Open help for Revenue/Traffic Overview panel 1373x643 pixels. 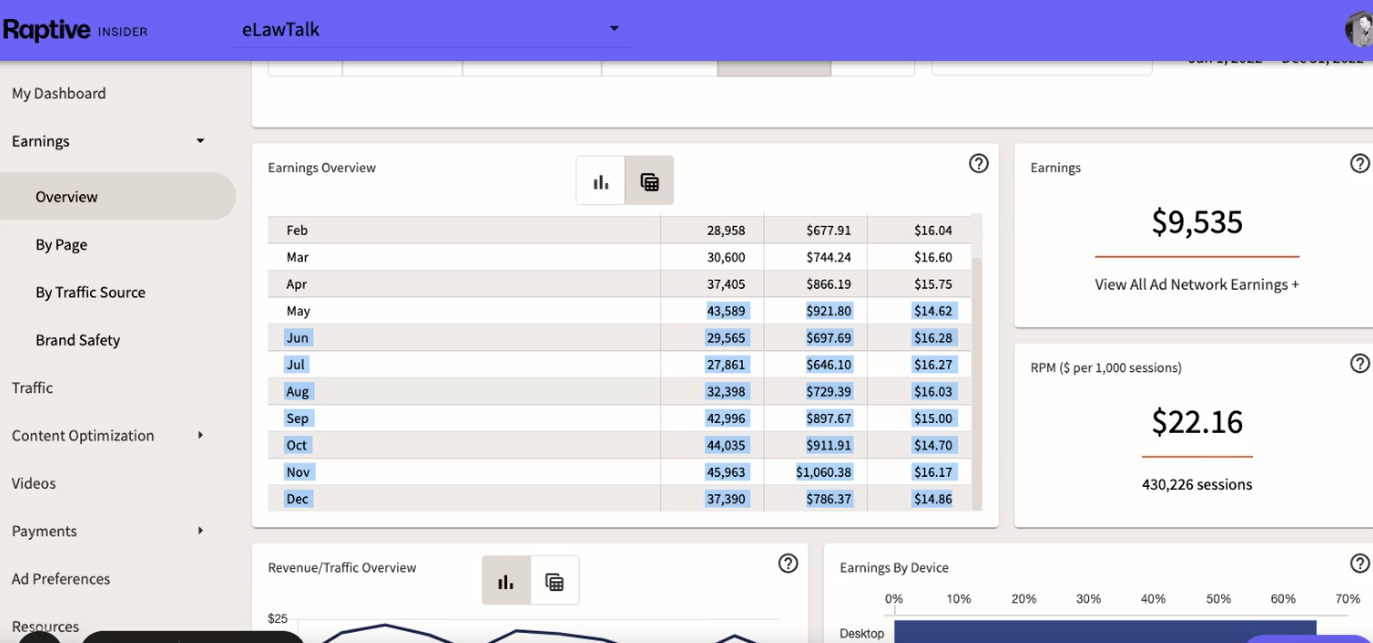click(788, 563)
